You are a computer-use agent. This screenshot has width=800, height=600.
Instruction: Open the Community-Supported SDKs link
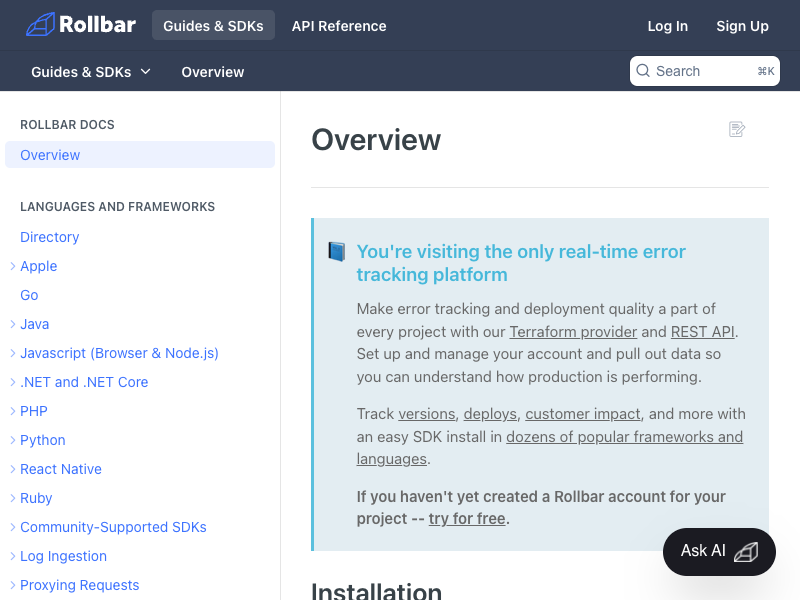[113, 527]
